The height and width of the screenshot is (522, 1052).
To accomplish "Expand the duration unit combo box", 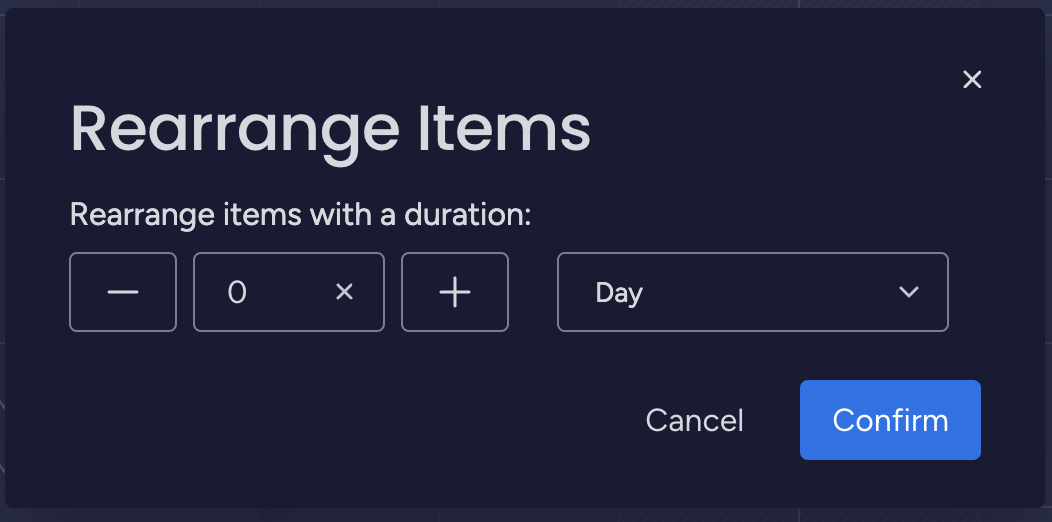I will pyautogui.click(x=752, y=292).
